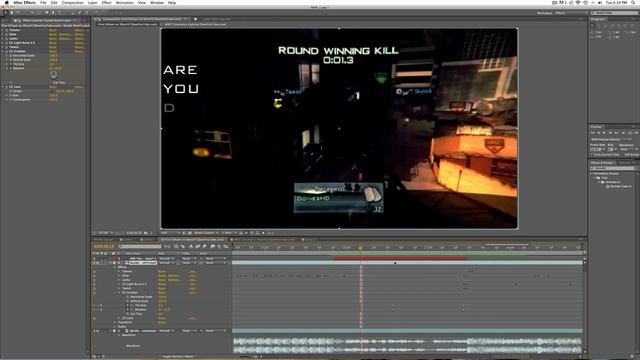Open the Window menu
Screen dimensions: 640x360
coord(157,2)
